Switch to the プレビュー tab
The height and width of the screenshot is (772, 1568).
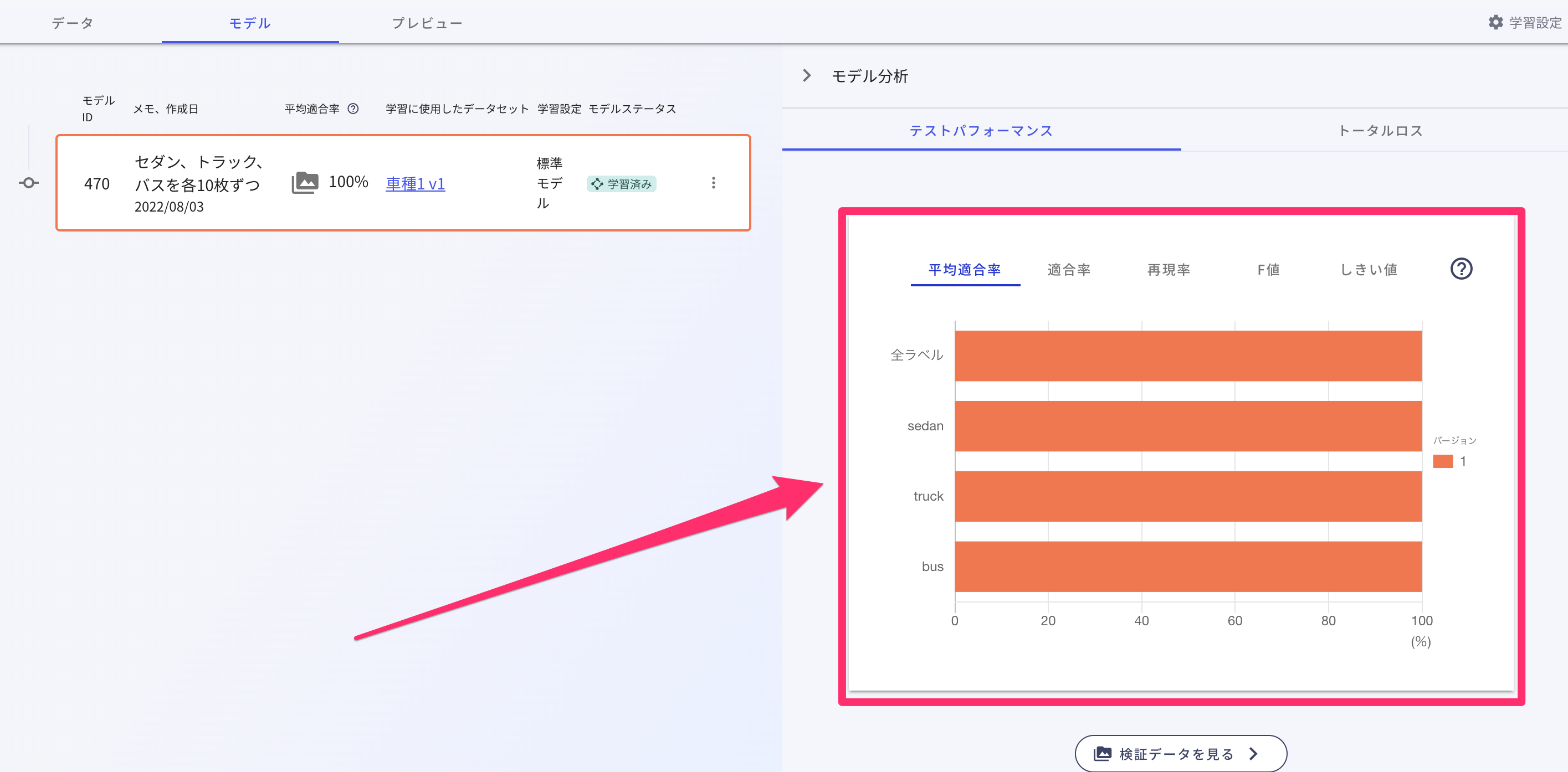(426, 22)
